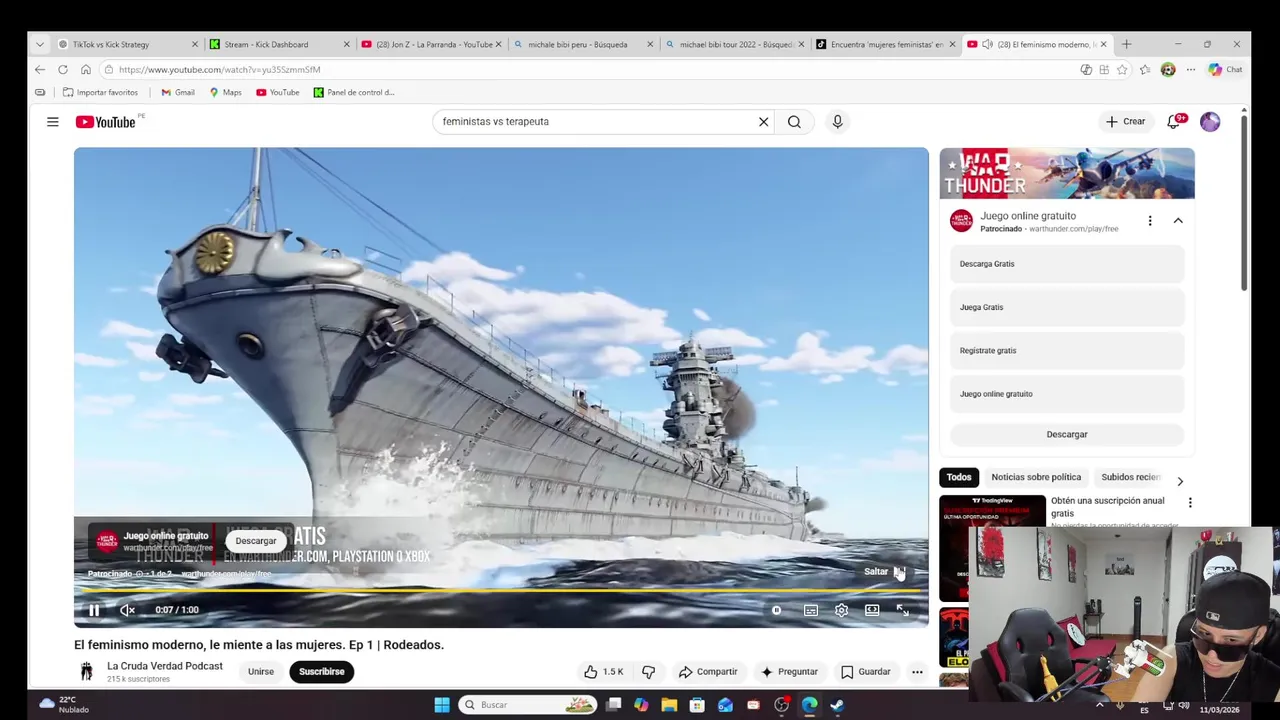
Task: Select Noticias sobre política filter chip
Action: [1036, 478]
